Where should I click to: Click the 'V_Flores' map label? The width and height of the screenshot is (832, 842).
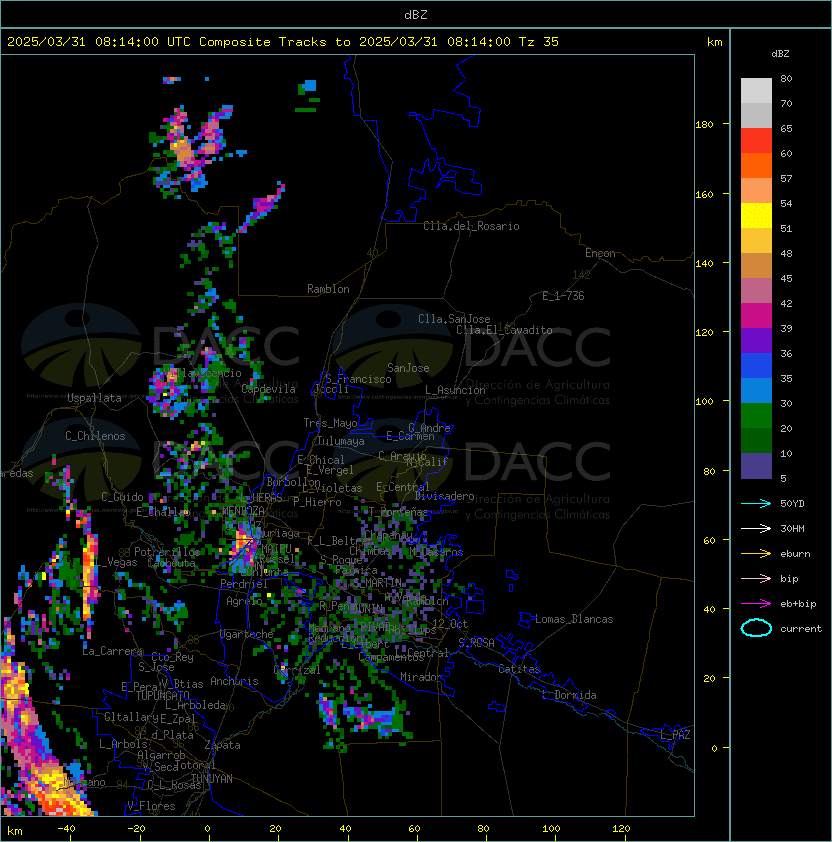pos(151,806)
